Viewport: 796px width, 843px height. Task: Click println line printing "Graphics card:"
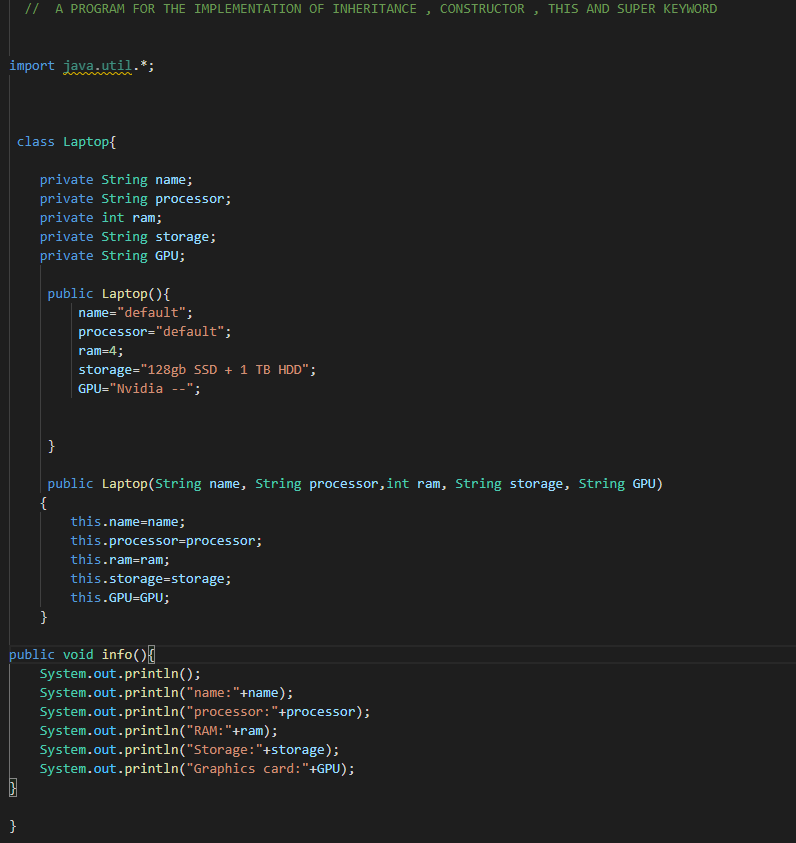[x=197, y=769]
